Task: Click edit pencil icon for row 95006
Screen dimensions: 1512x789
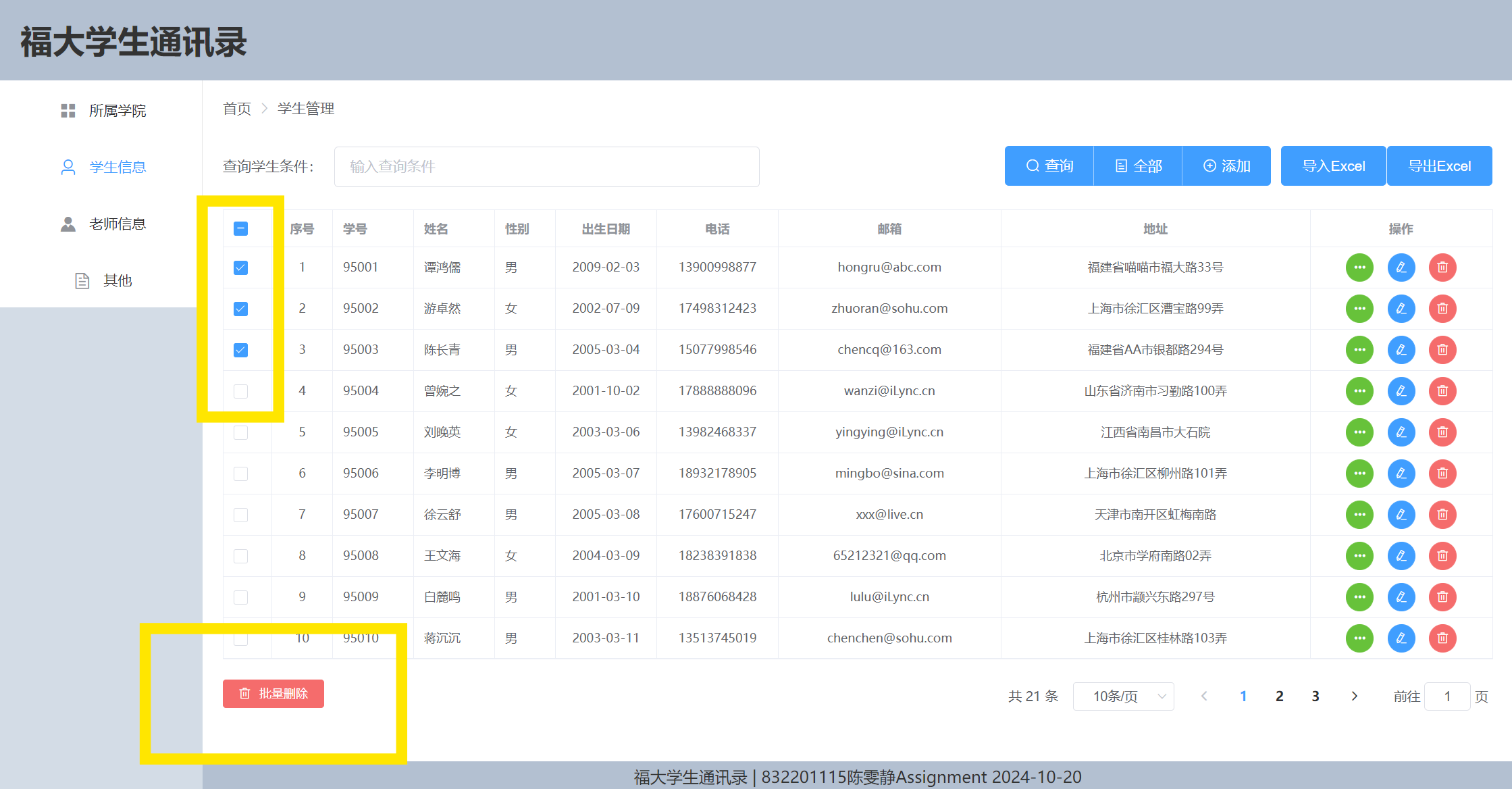Action: tap(1401, 474)
